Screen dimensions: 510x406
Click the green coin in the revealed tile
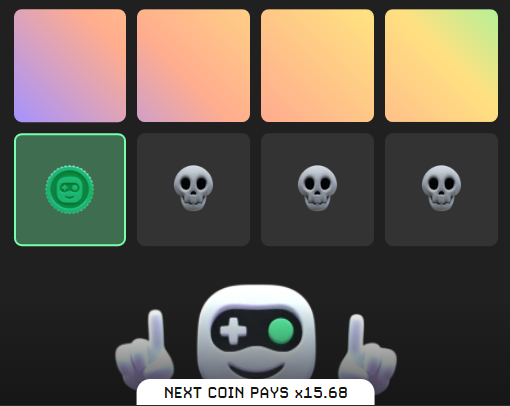[x=70, y=189]
